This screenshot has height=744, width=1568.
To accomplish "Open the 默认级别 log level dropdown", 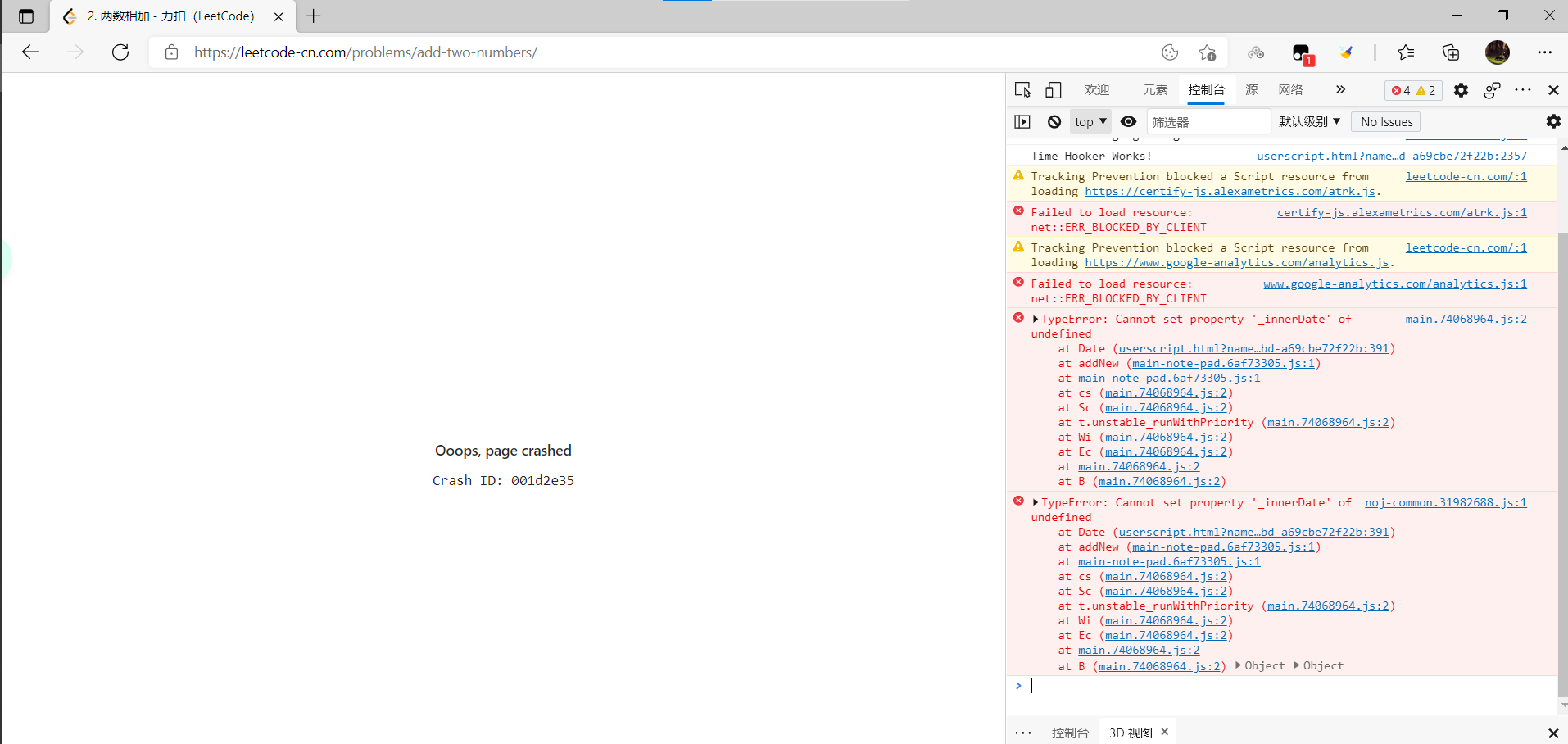I will 1309,122.
